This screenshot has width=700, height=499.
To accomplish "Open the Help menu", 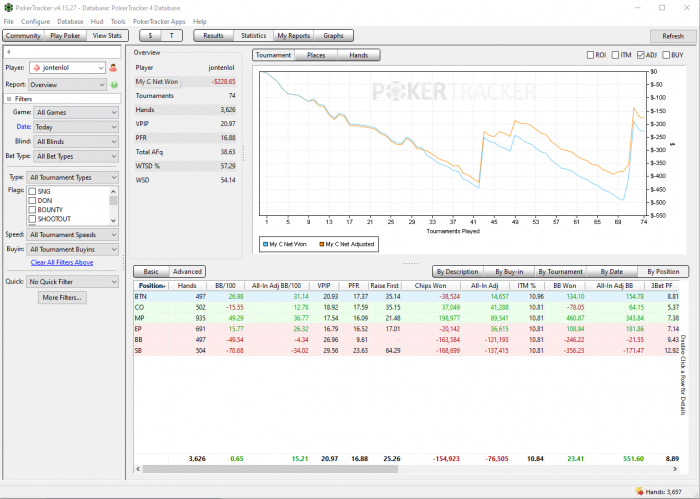I will click(200, 21).
